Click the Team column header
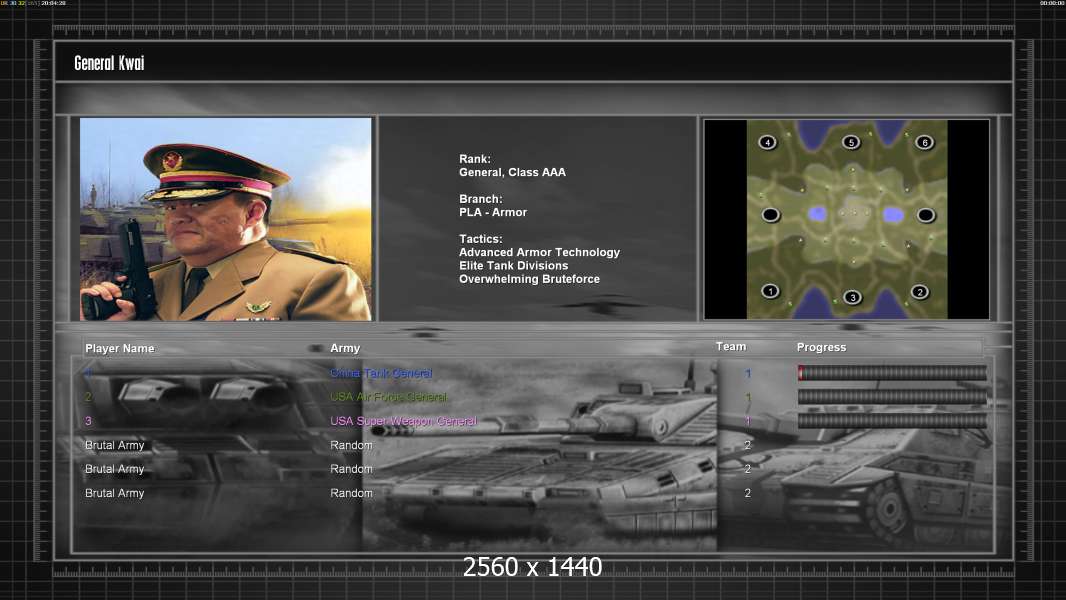The width and height of the screenshot is (1066, 600). click(731, 347)
